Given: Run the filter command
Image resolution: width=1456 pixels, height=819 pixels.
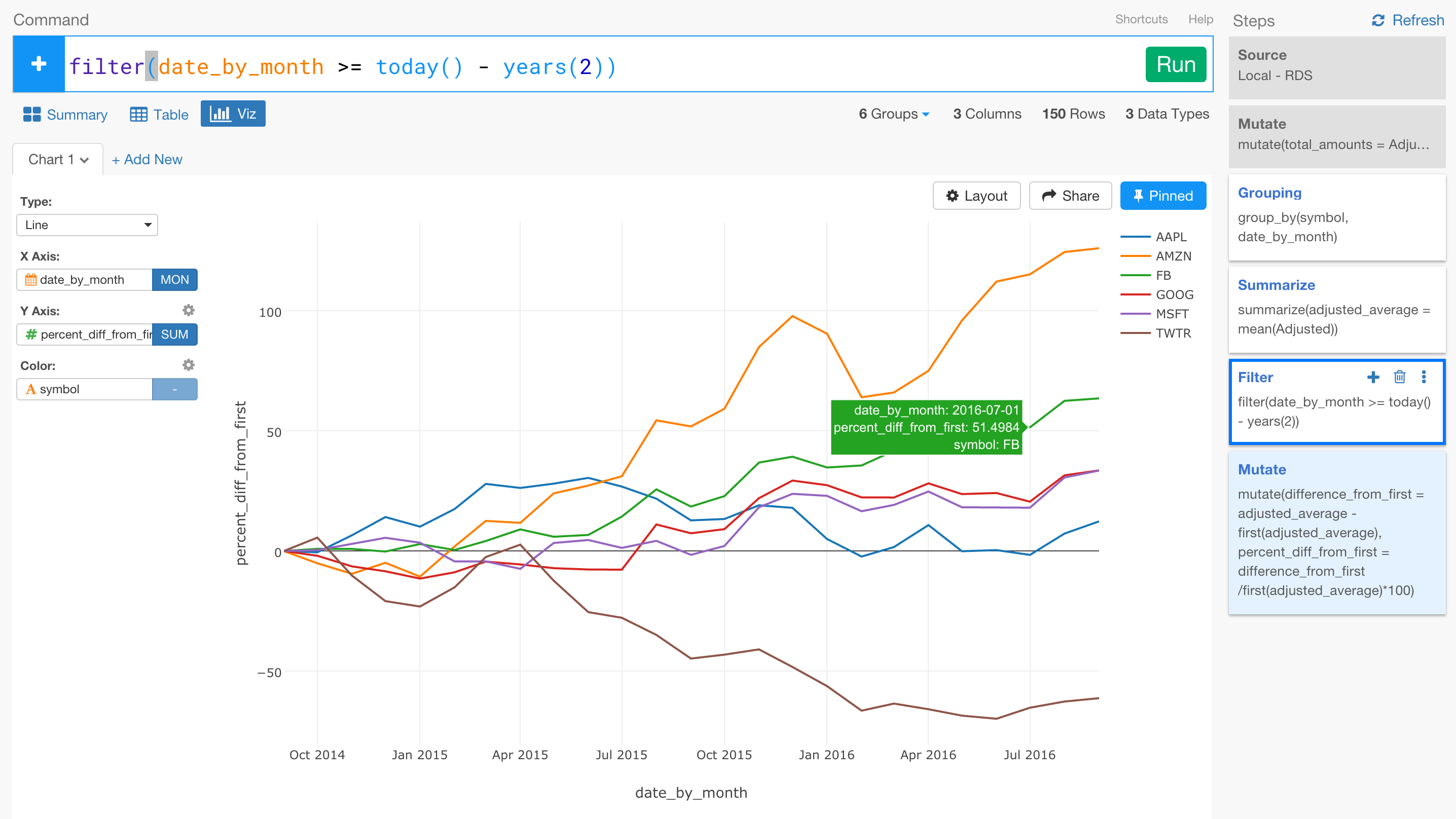Looking at the screenshot, I should click(1176, 64).
